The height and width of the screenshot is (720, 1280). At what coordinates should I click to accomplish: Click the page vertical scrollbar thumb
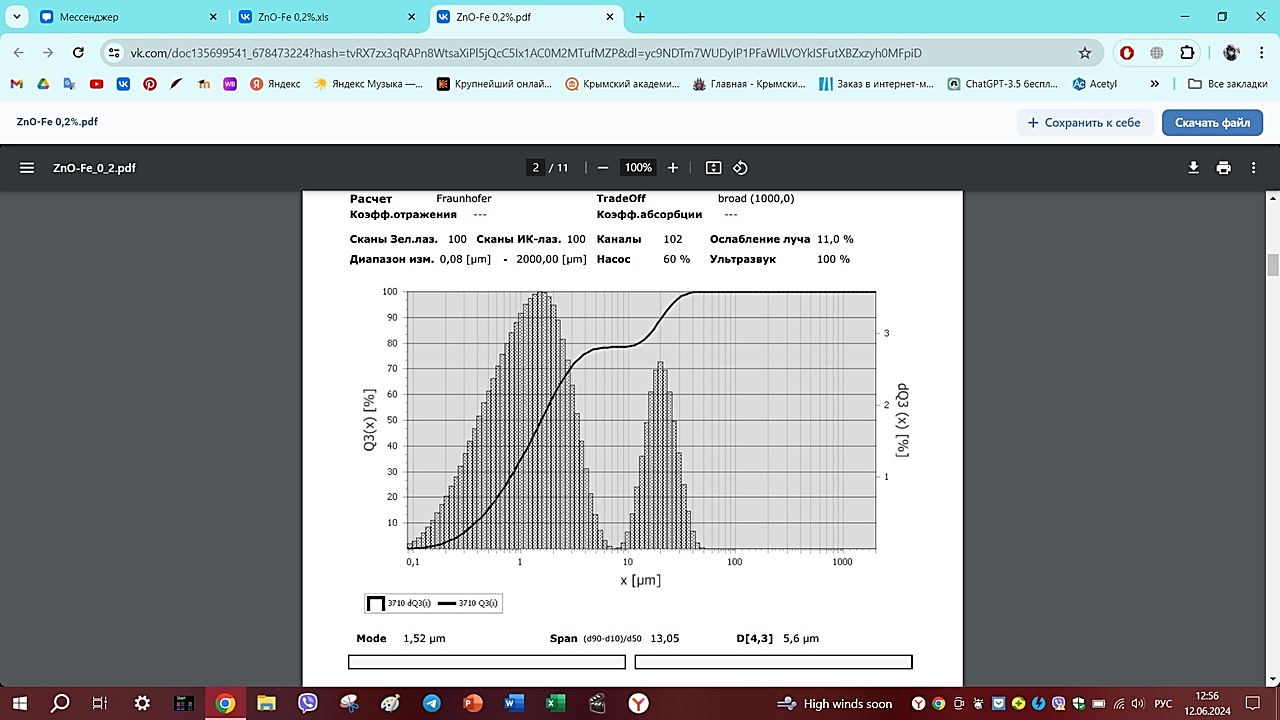tap(1273, 265)
